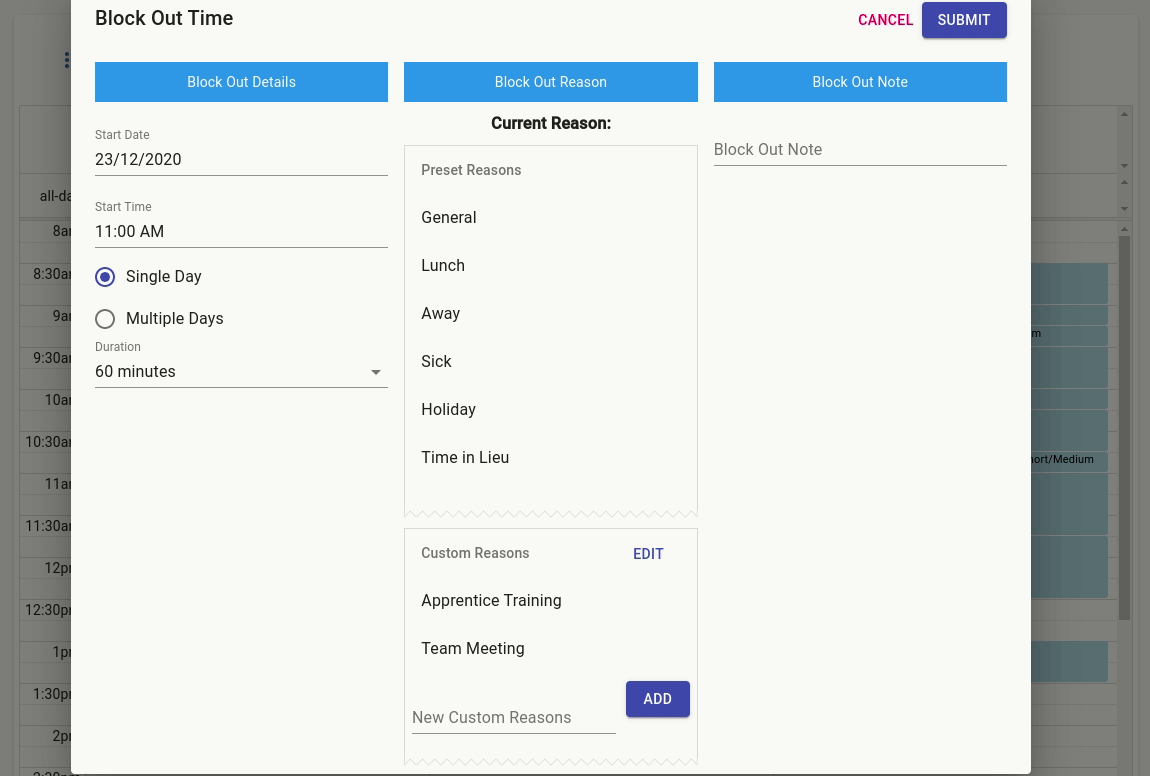Click the Start Date field showing 23/12/2020
The height and width of the screenshot is (776, 1150).
241,159
